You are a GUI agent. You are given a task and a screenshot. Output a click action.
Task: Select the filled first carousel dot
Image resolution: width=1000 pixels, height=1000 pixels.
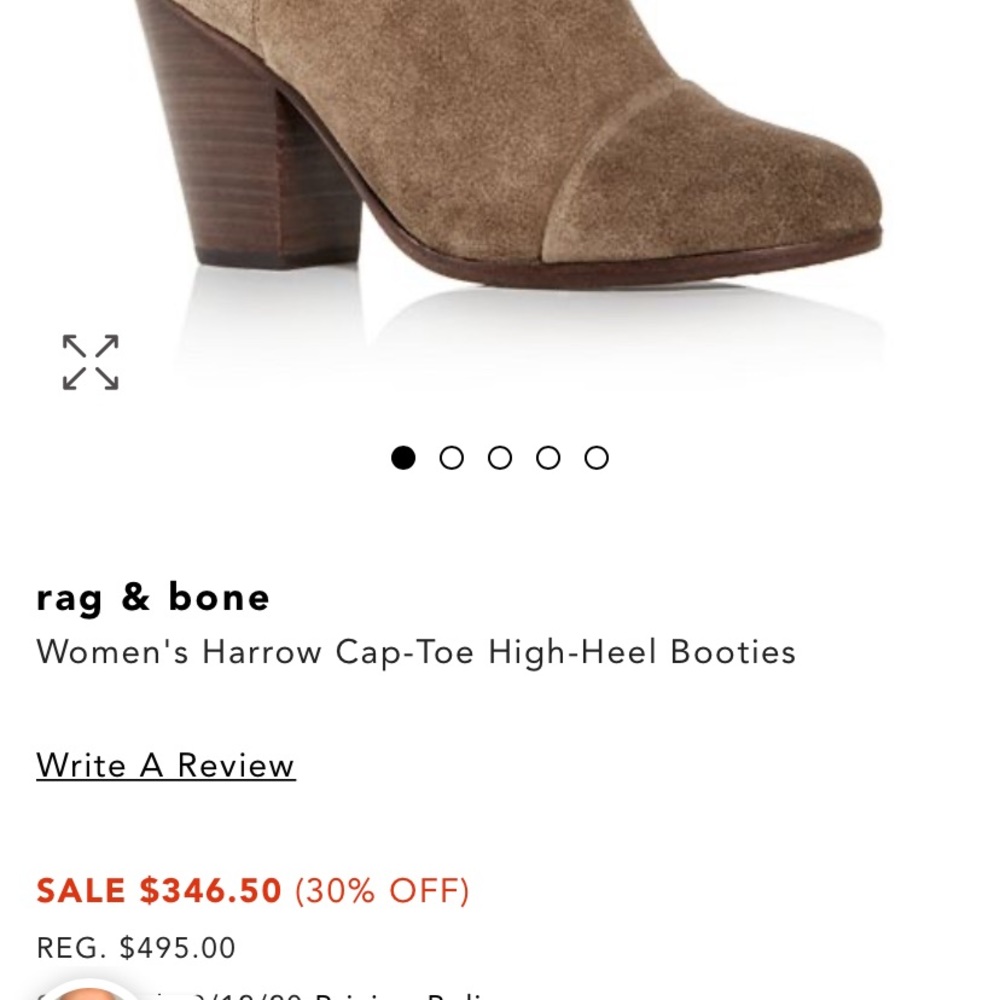406,458
